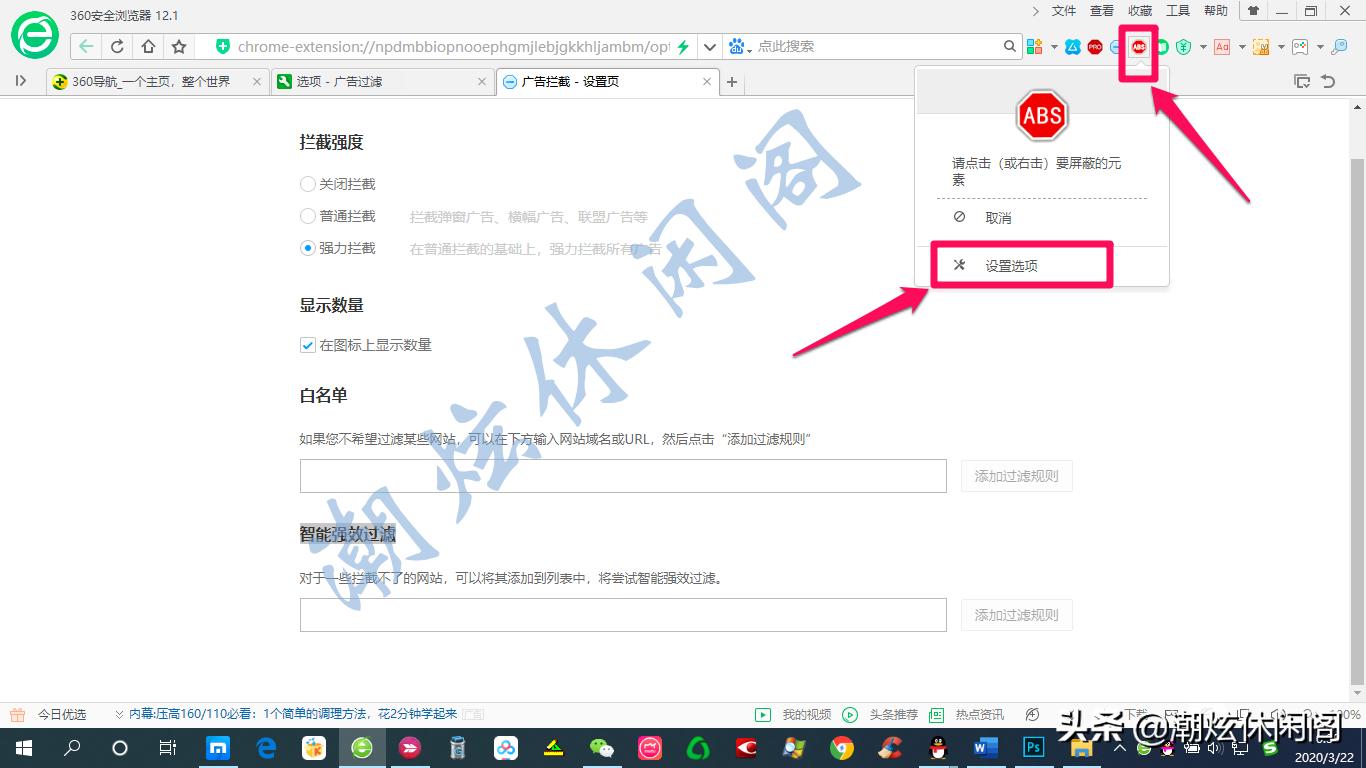This screenshot has height=768, width=1366.
Task: Click the whitelist URL input field
Action: tap(620, 475)
